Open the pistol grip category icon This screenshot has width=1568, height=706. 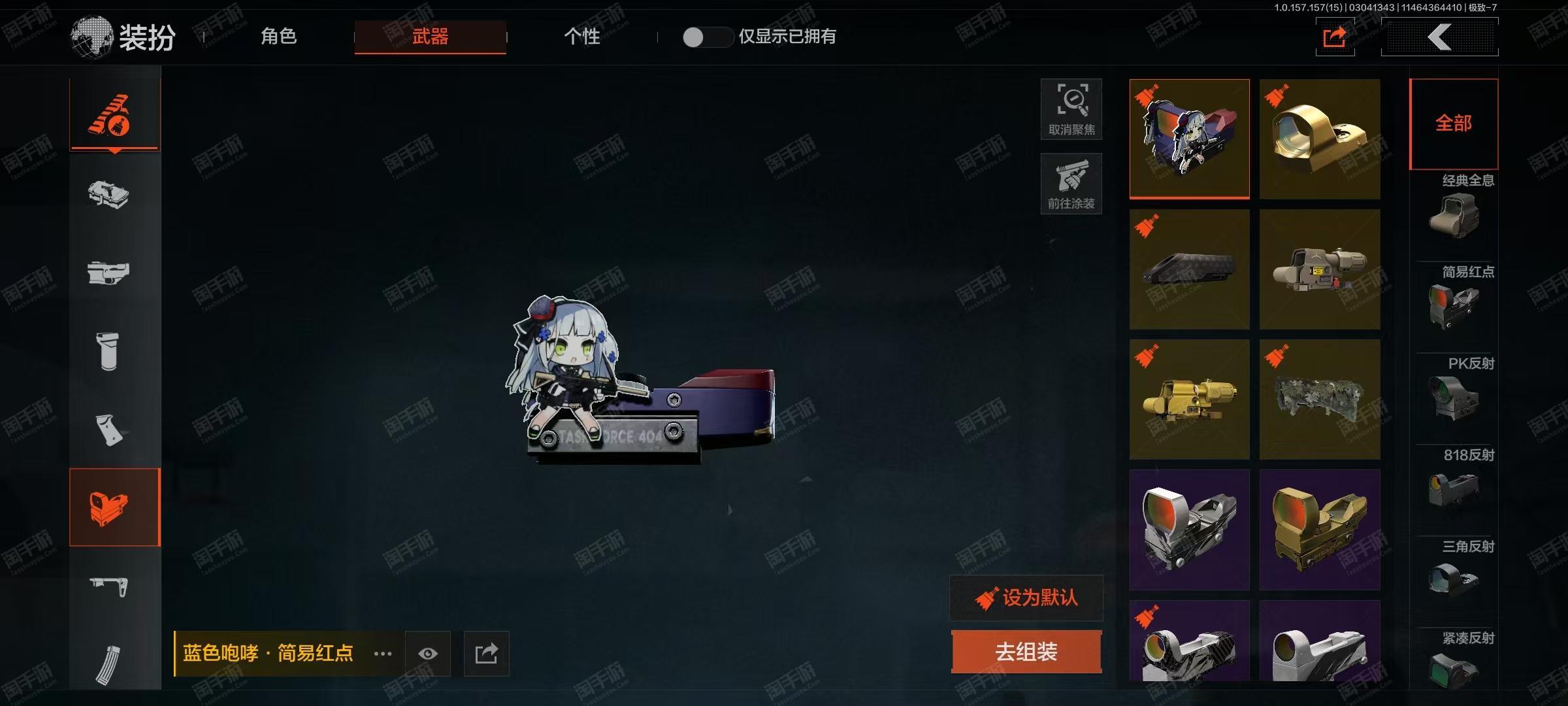tap(108, 429)
